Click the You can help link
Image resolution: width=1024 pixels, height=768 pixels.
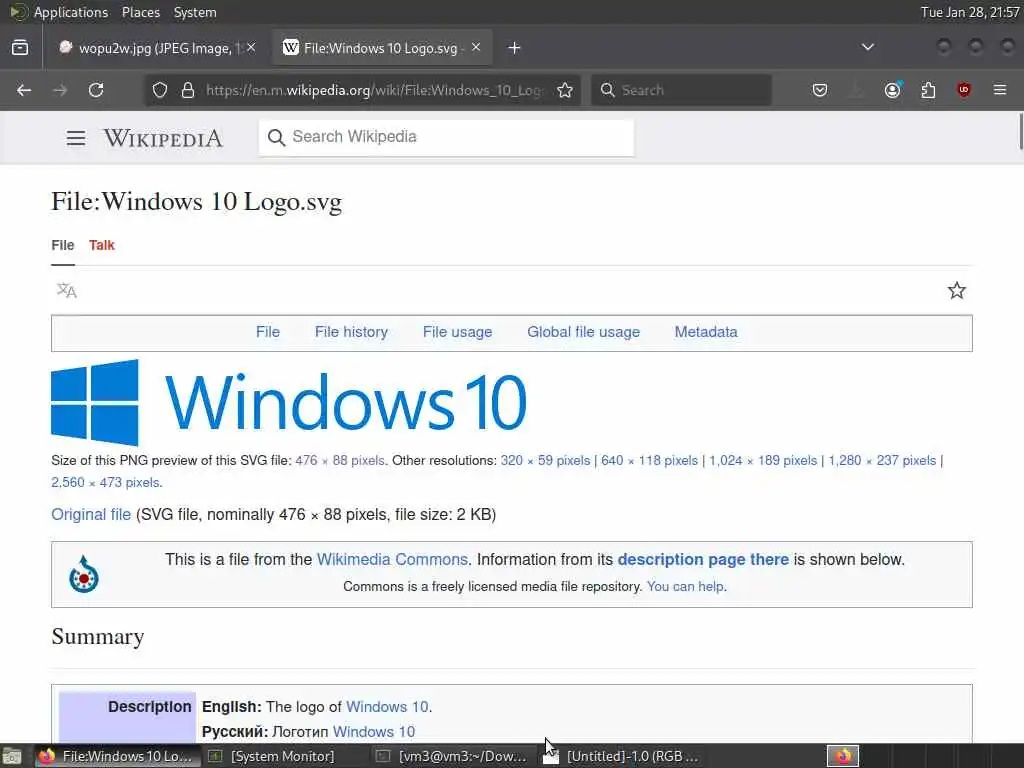(x=685, y=586)
